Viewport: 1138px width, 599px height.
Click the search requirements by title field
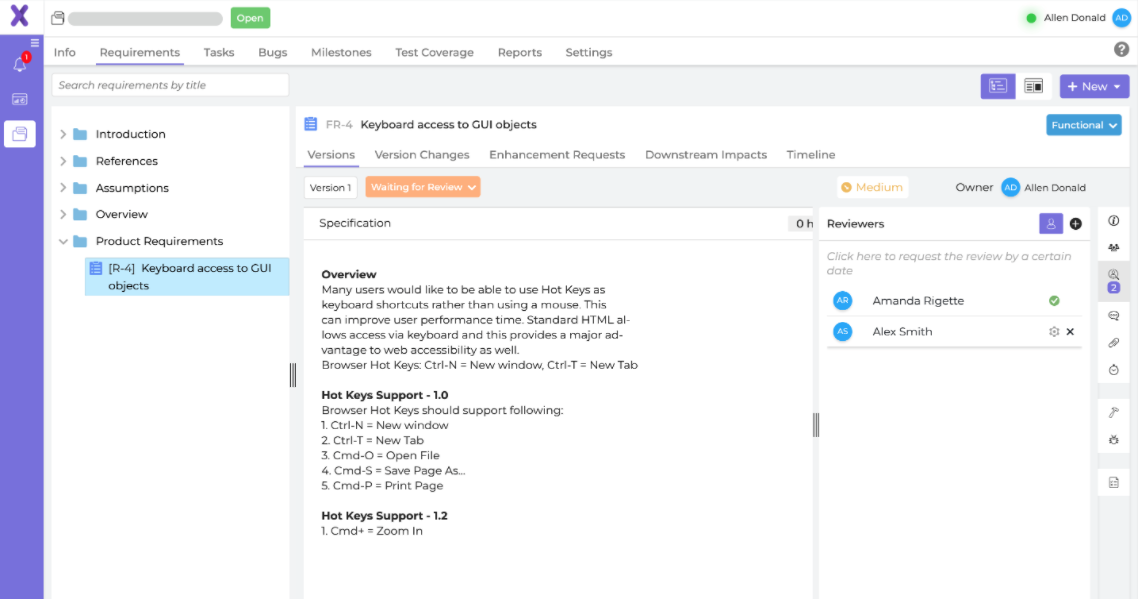click(x=170, y=86)
